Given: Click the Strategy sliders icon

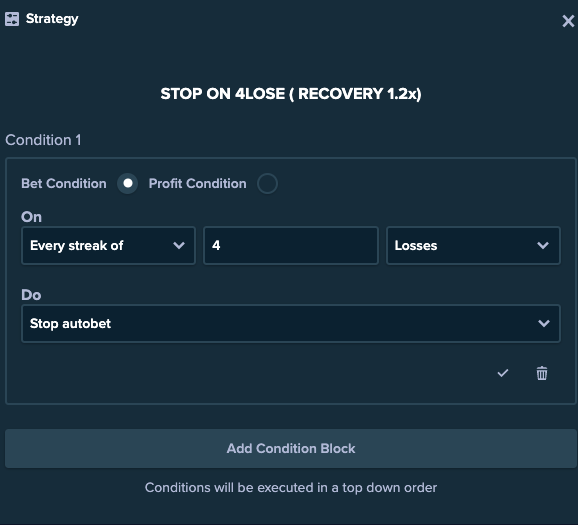Looking at the screenshot, I should click(x=12, y=19).
